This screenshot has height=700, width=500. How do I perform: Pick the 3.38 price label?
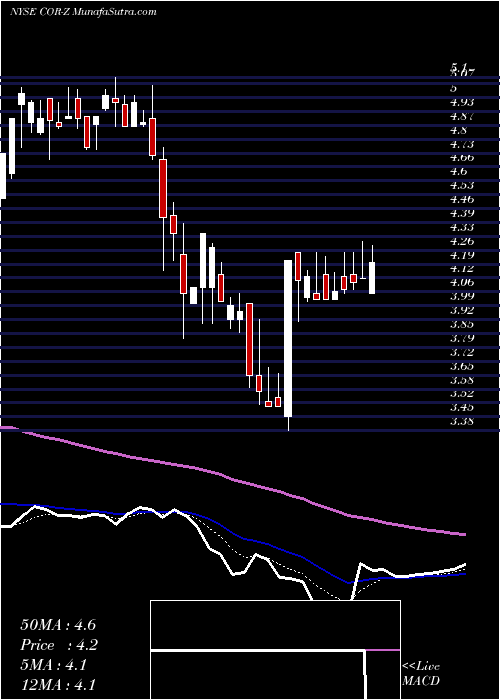[462, 421]
